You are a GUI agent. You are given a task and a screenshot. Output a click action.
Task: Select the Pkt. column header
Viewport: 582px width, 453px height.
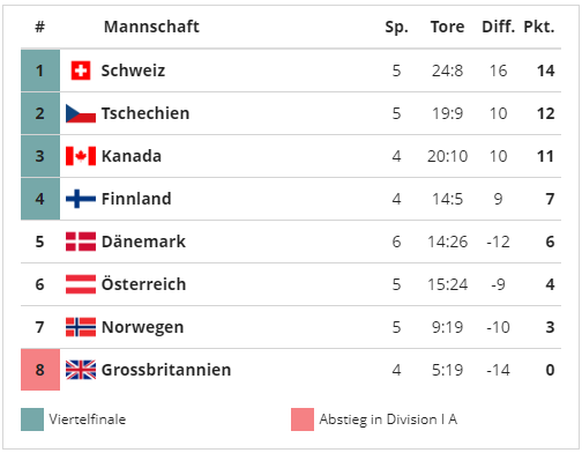pyautogui.click(x=539, y=27)
